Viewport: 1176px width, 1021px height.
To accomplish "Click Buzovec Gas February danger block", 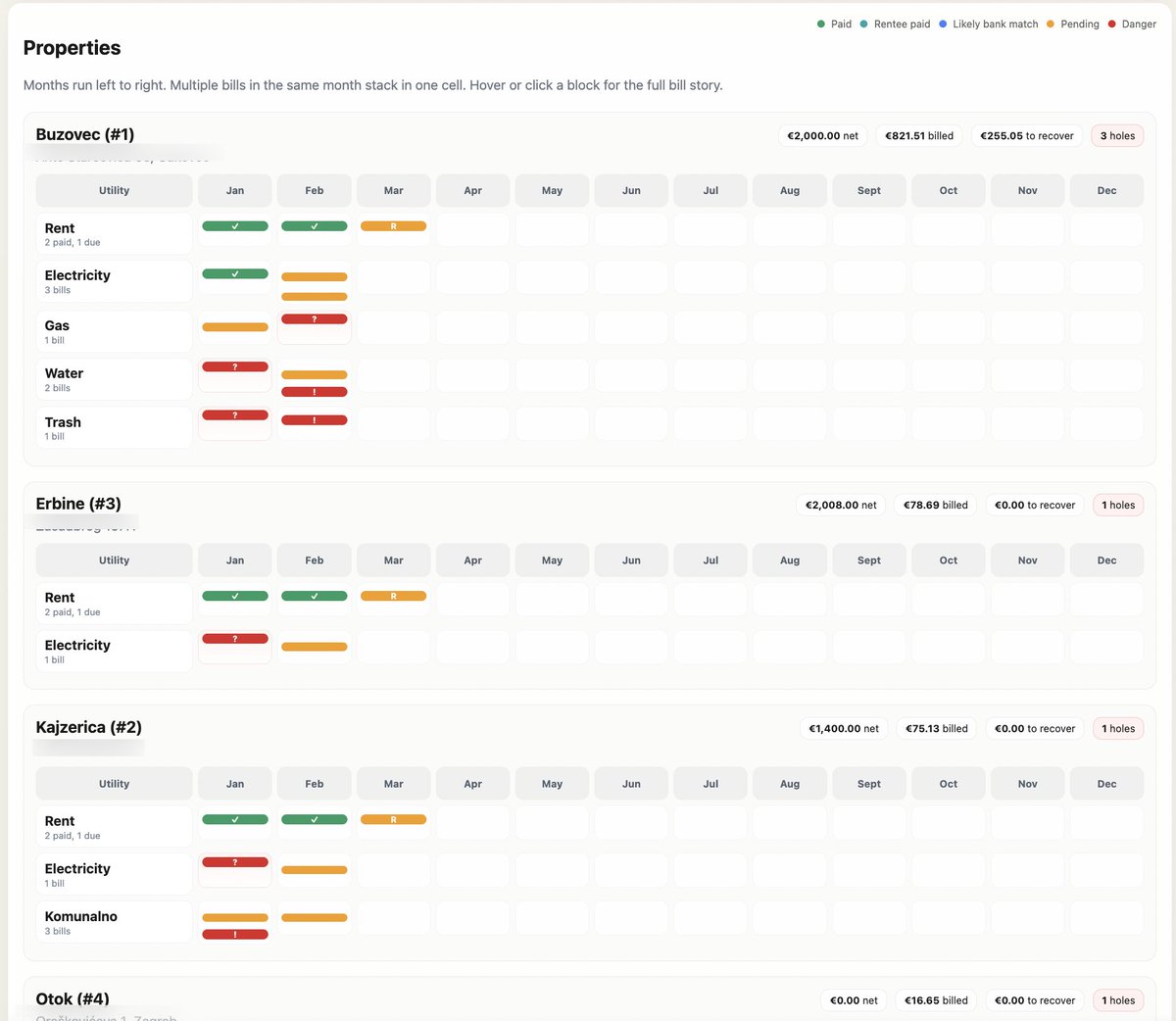I will click(x=315, y=319).
